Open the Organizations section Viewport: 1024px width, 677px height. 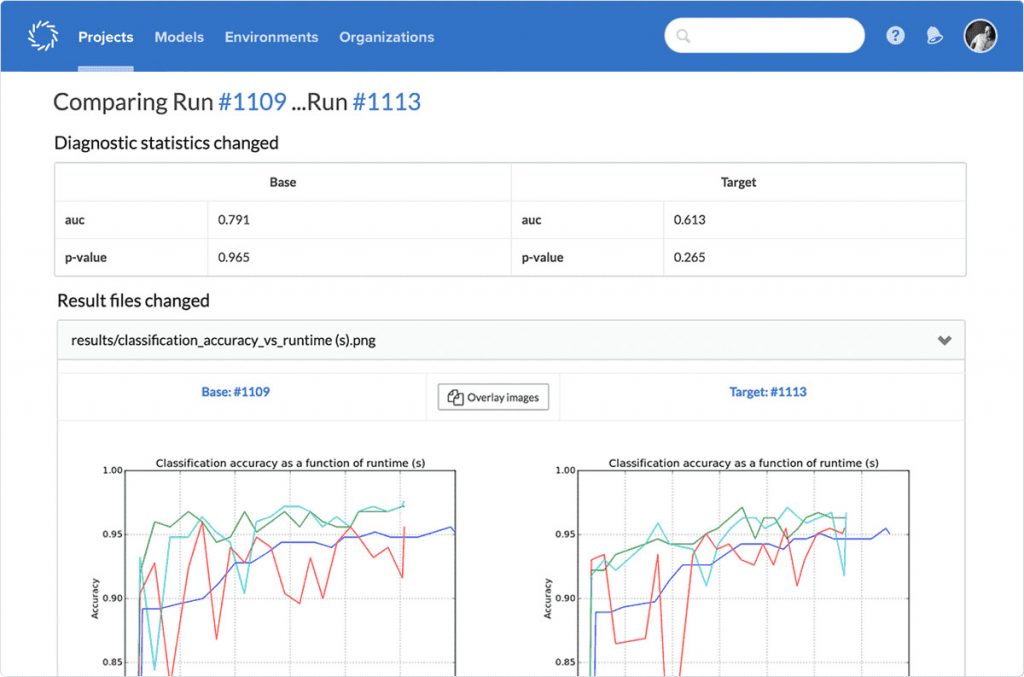coord(386,37)
